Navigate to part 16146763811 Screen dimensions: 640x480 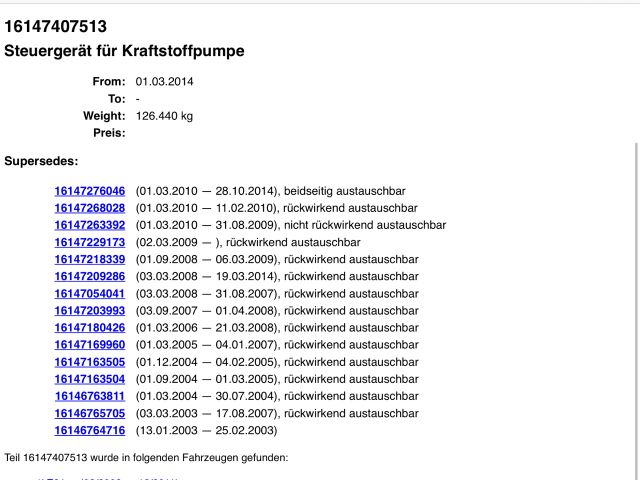tap(90, 396)
